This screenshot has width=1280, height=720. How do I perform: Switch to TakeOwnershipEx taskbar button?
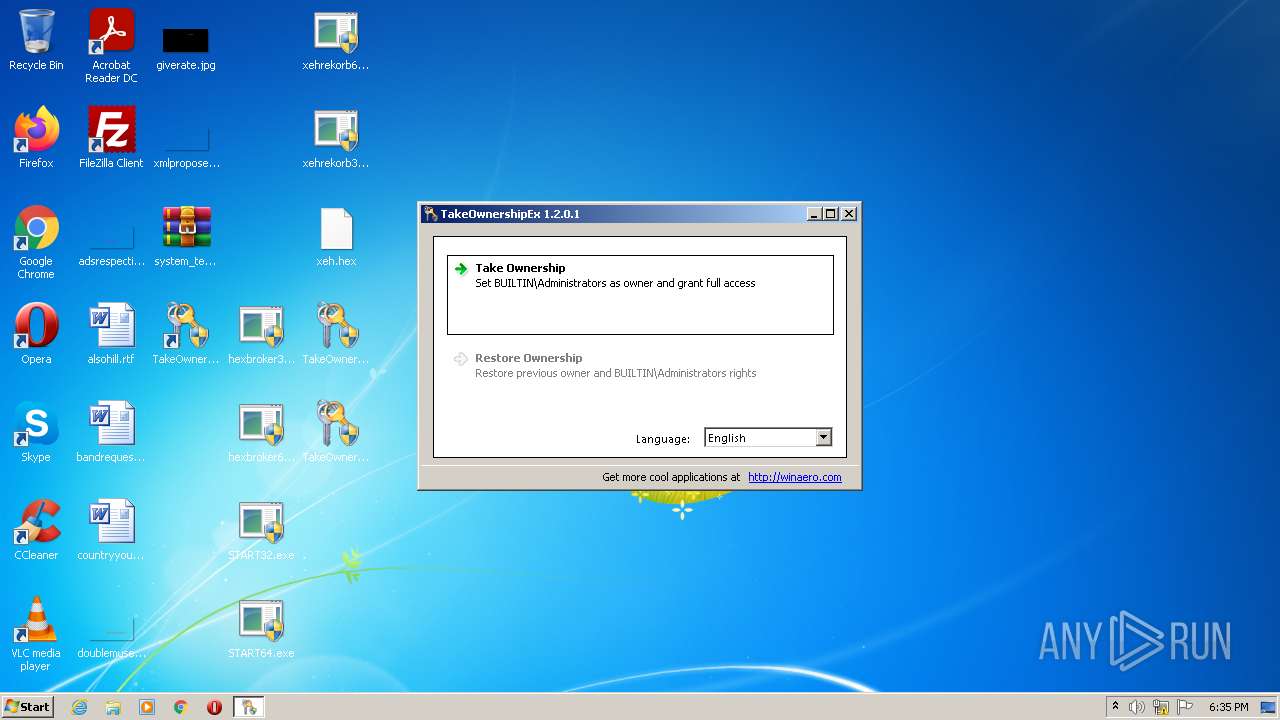[248, 707]
